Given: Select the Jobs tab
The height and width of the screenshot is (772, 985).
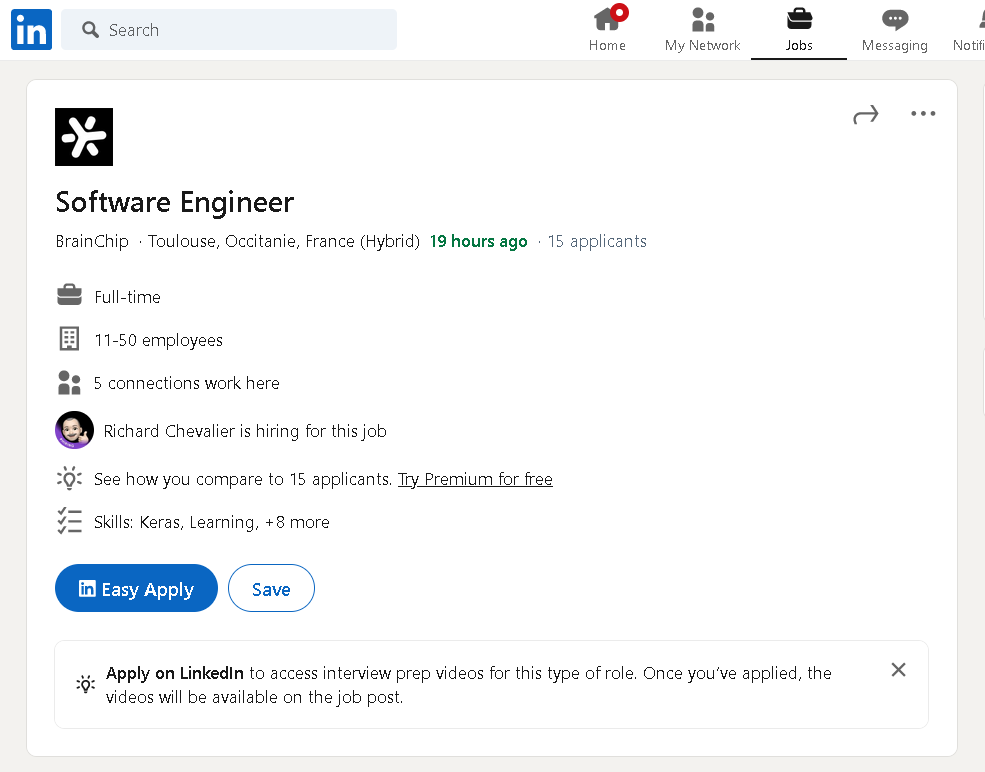Looking at the screenshot, I should [x=799, y=30].
